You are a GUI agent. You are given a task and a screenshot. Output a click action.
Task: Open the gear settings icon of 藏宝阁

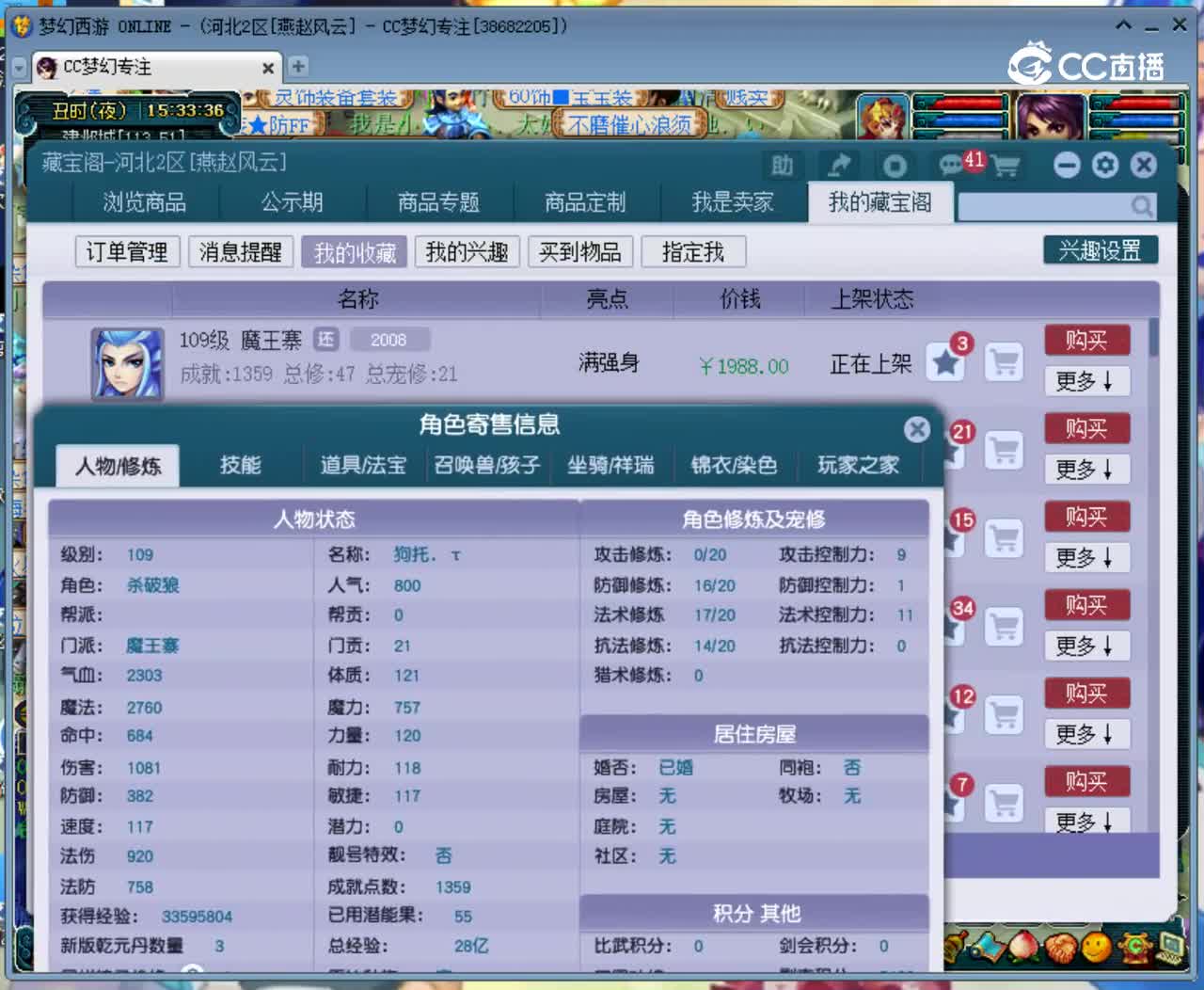click(x=1105, y=166)
